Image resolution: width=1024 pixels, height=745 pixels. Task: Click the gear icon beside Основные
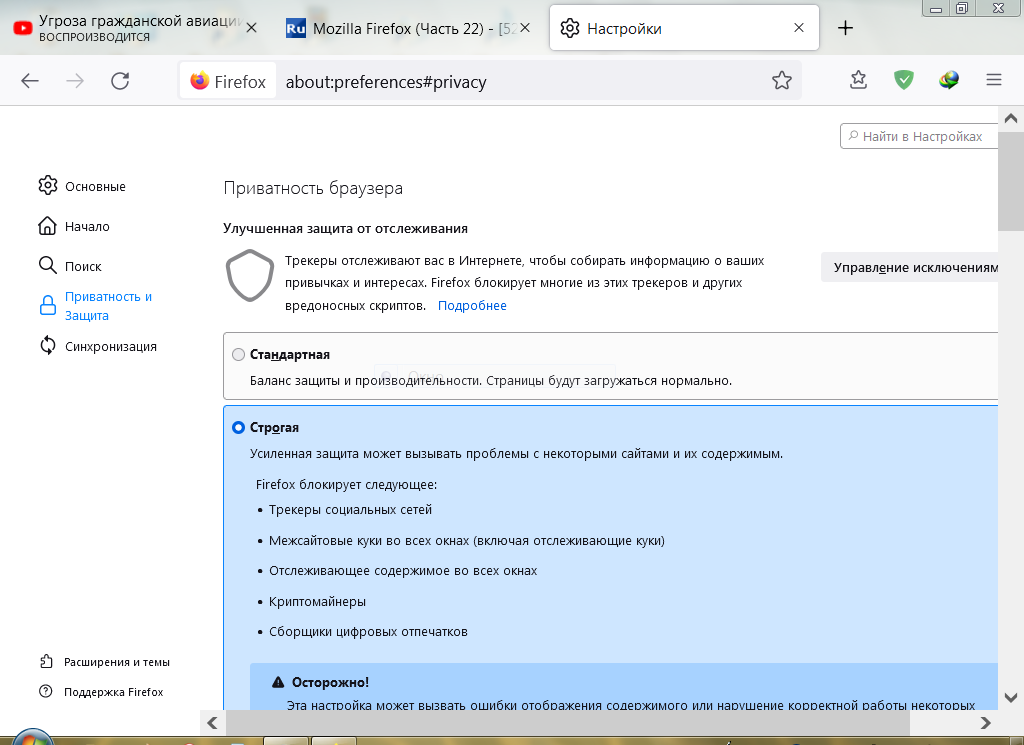point(48,185)
